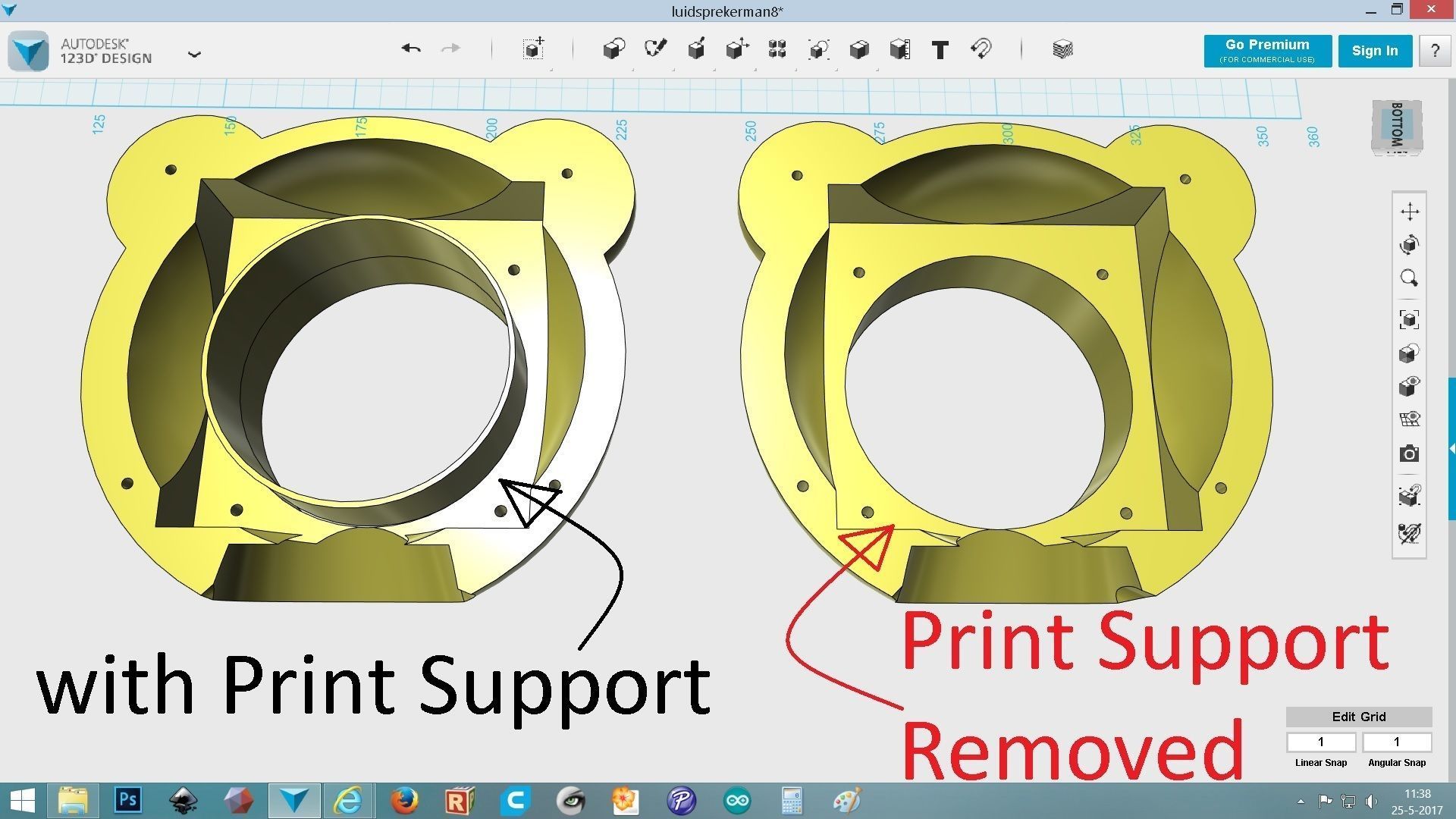Open the Transform tool
The width and height of the screenshot is (1456, 819).
533,49
